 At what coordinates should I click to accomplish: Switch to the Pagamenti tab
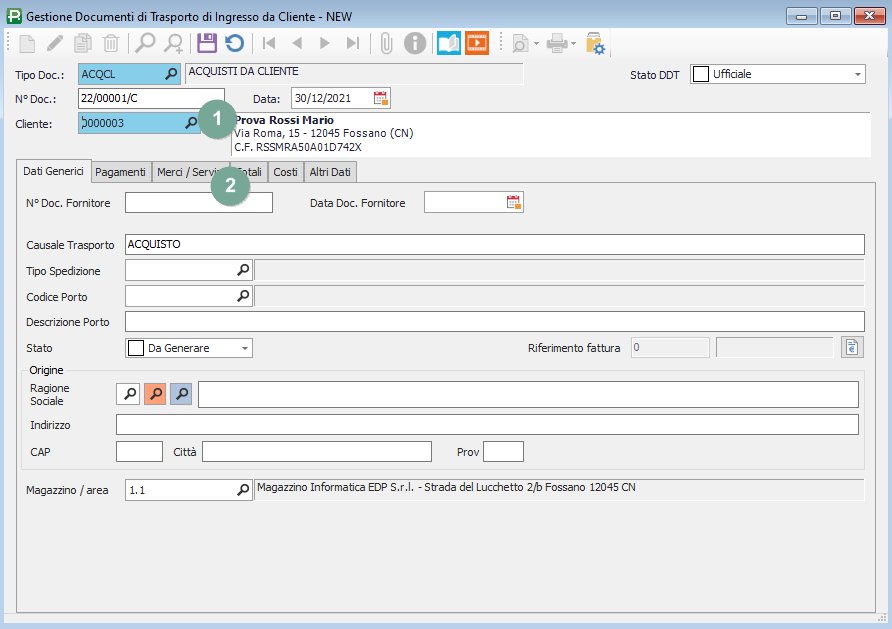click(121, 172)
